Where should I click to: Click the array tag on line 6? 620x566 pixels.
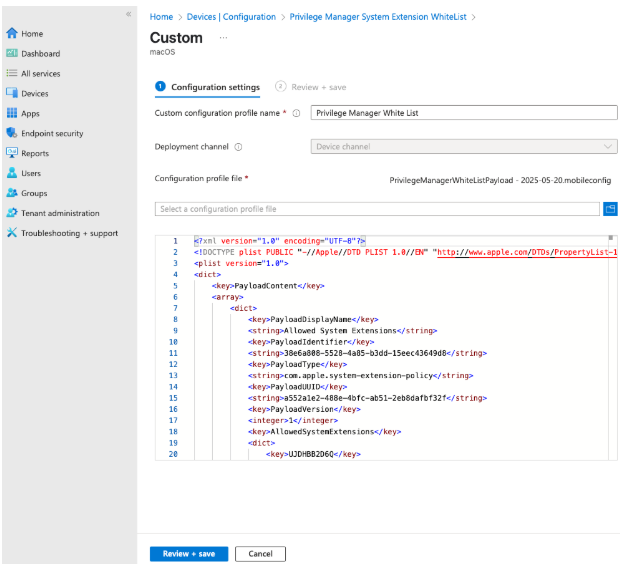tap(228, 297)
